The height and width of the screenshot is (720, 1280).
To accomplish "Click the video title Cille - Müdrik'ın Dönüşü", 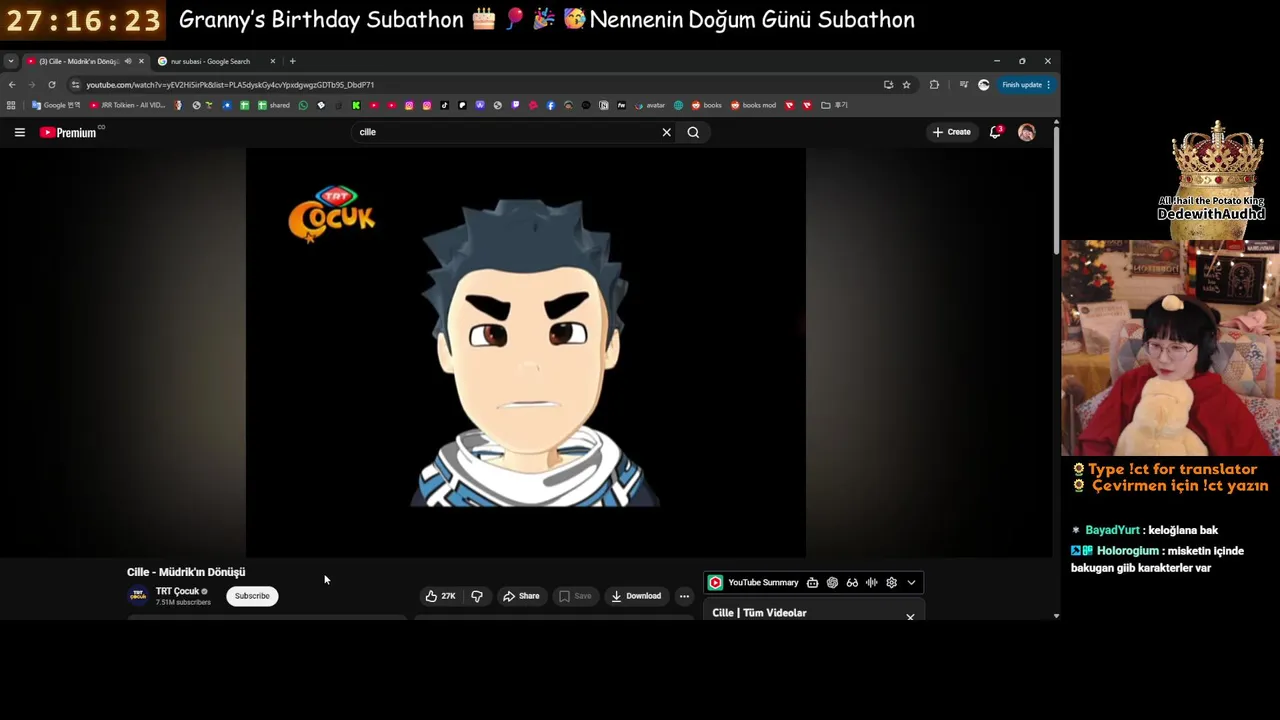I will coord(186,572).
